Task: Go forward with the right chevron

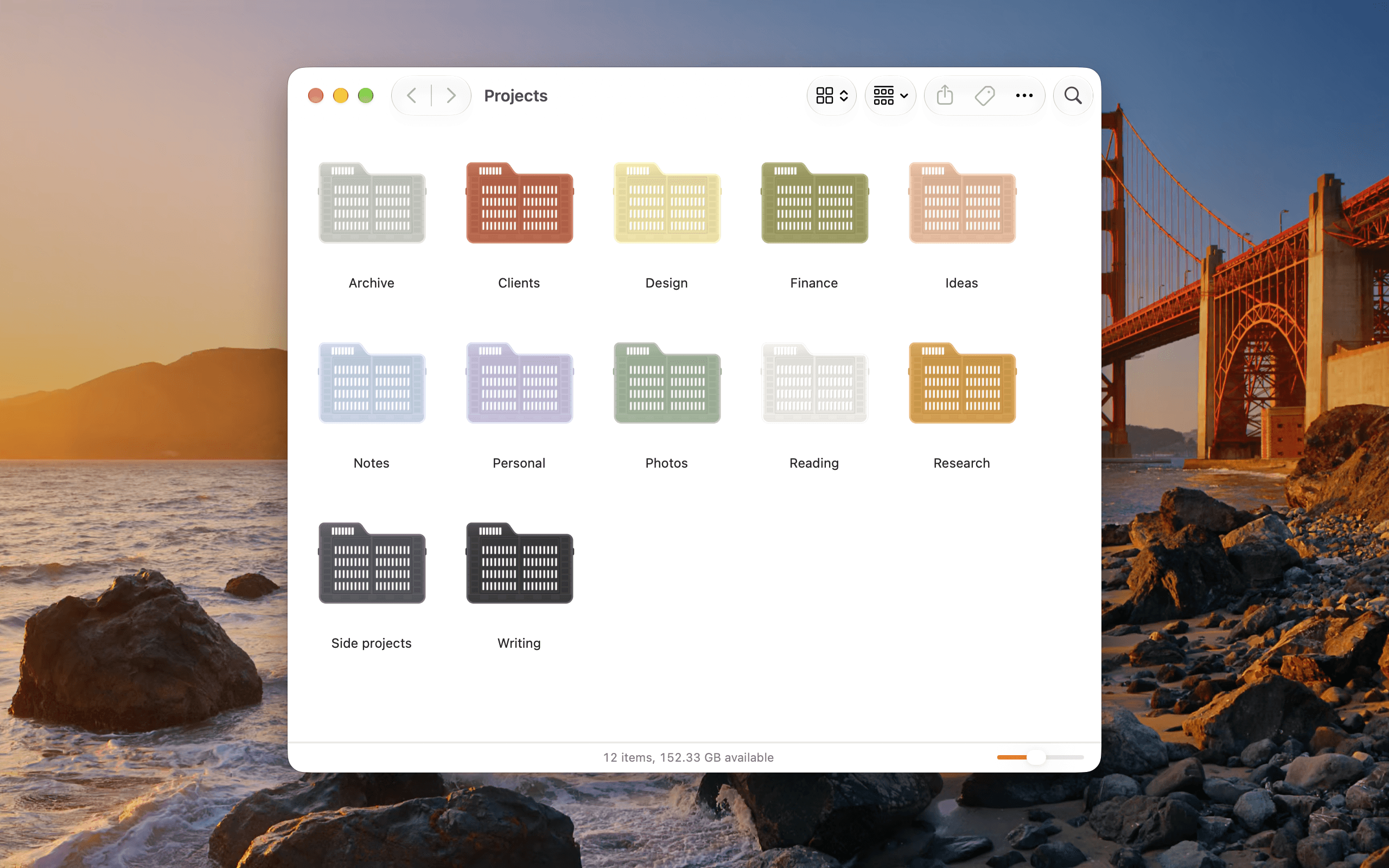Action: [x=451, y=95]
